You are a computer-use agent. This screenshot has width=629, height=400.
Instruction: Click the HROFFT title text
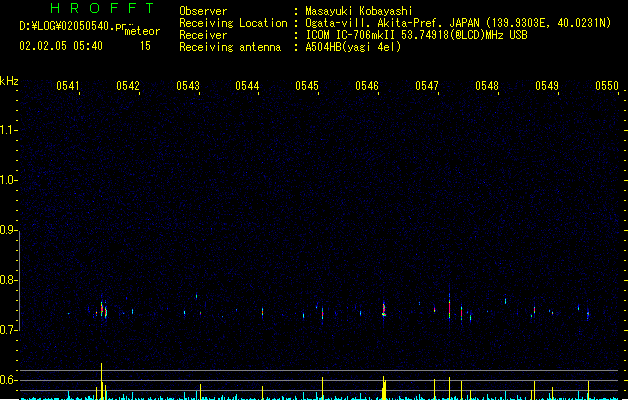(103, 8)
